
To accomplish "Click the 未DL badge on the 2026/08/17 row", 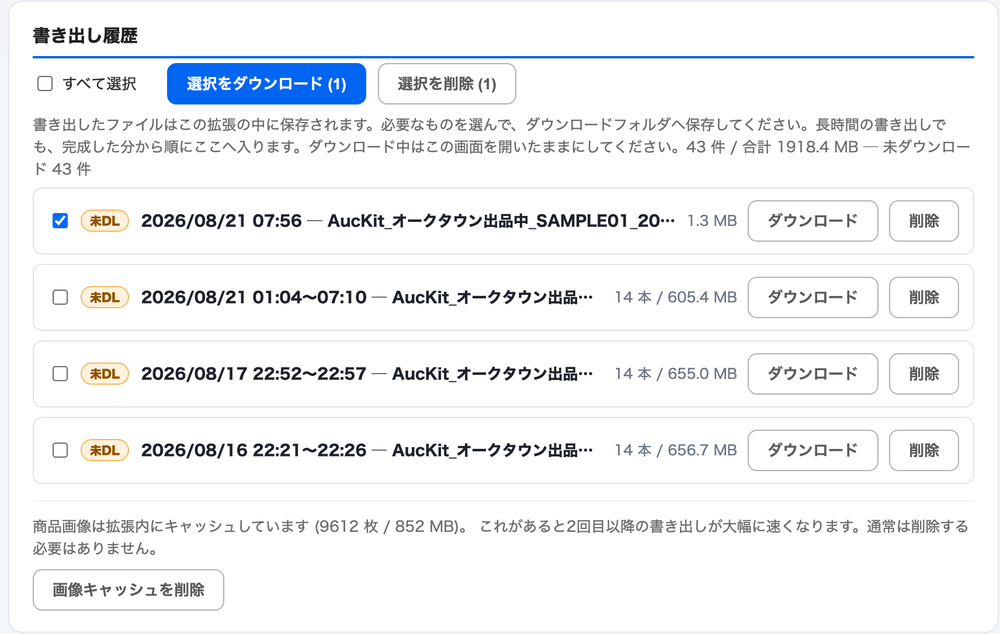I will click(x=105, y=374).
